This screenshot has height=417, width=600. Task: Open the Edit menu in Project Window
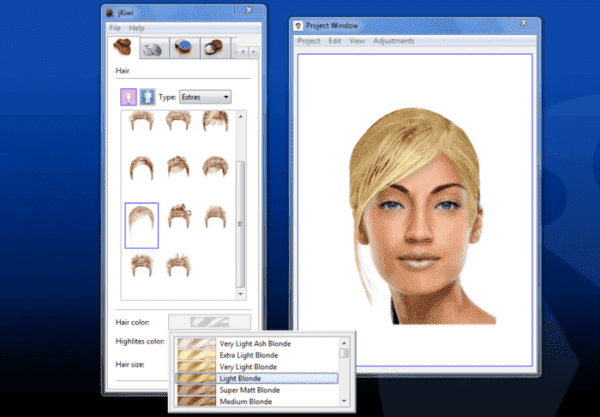pos(335,41)
